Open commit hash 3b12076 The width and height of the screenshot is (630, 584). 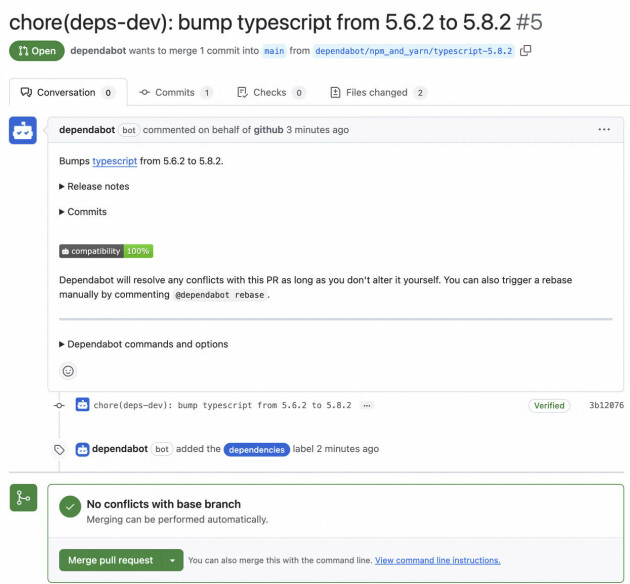point(606,405)
